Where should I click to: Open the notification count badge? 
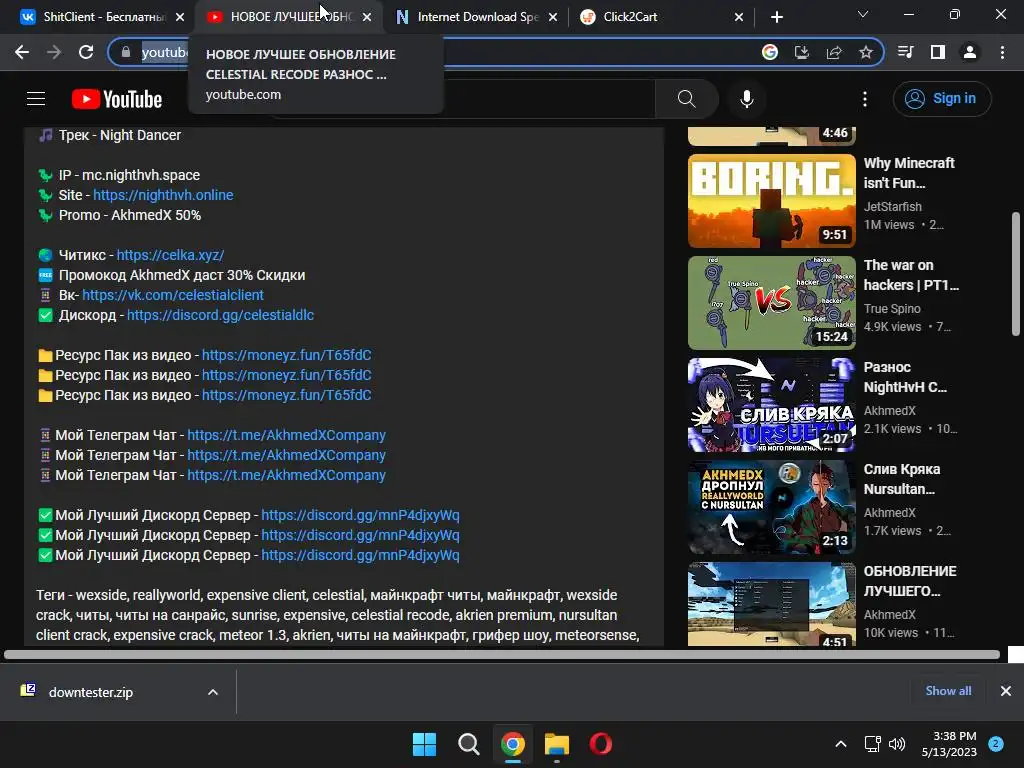pyautogui.click(x=996, y=744)
